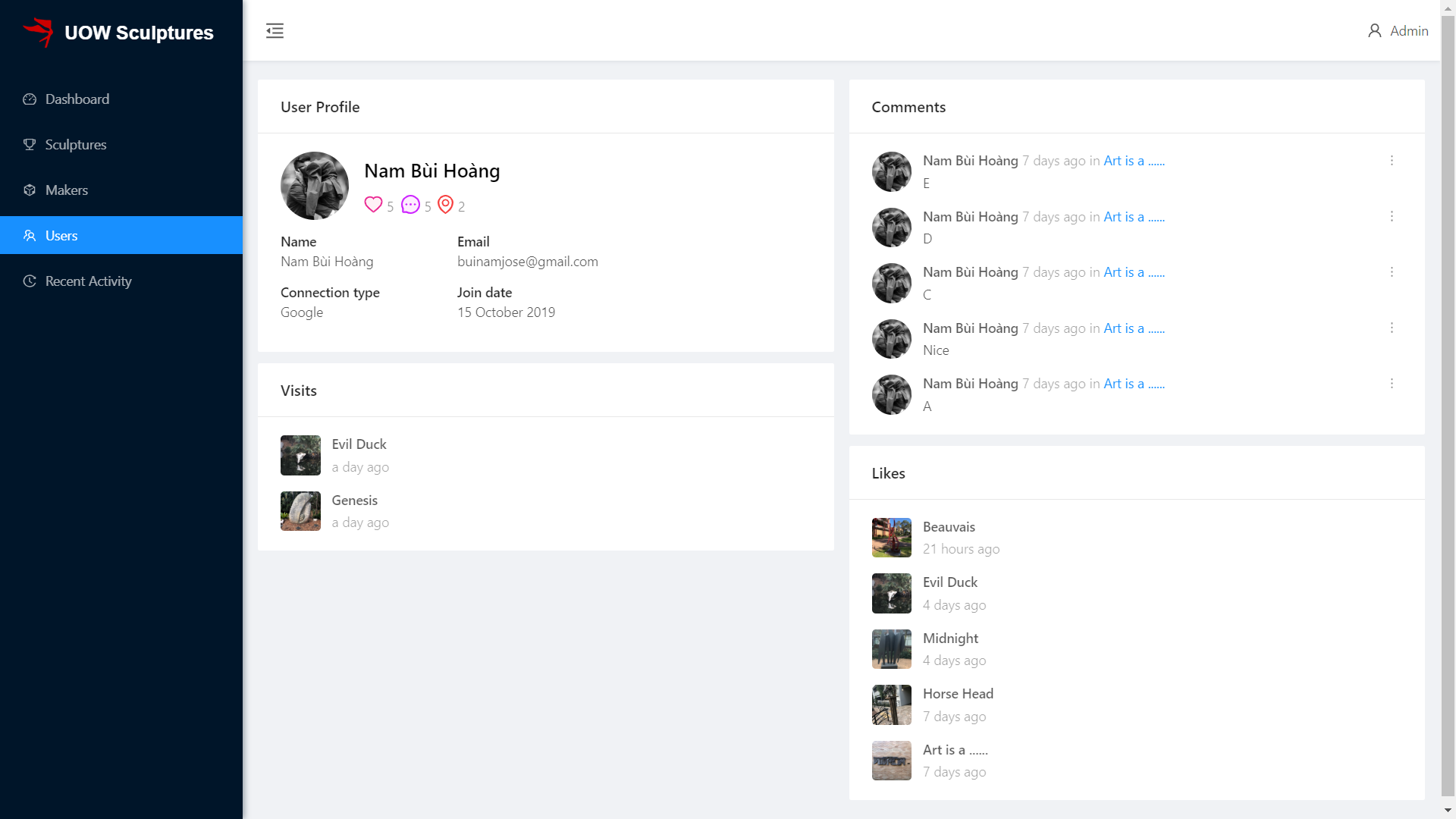Click the UOW Sculptures red bird logo
Screen dimensions: 1456x819
pyautogui.click(x=39, y=32)
